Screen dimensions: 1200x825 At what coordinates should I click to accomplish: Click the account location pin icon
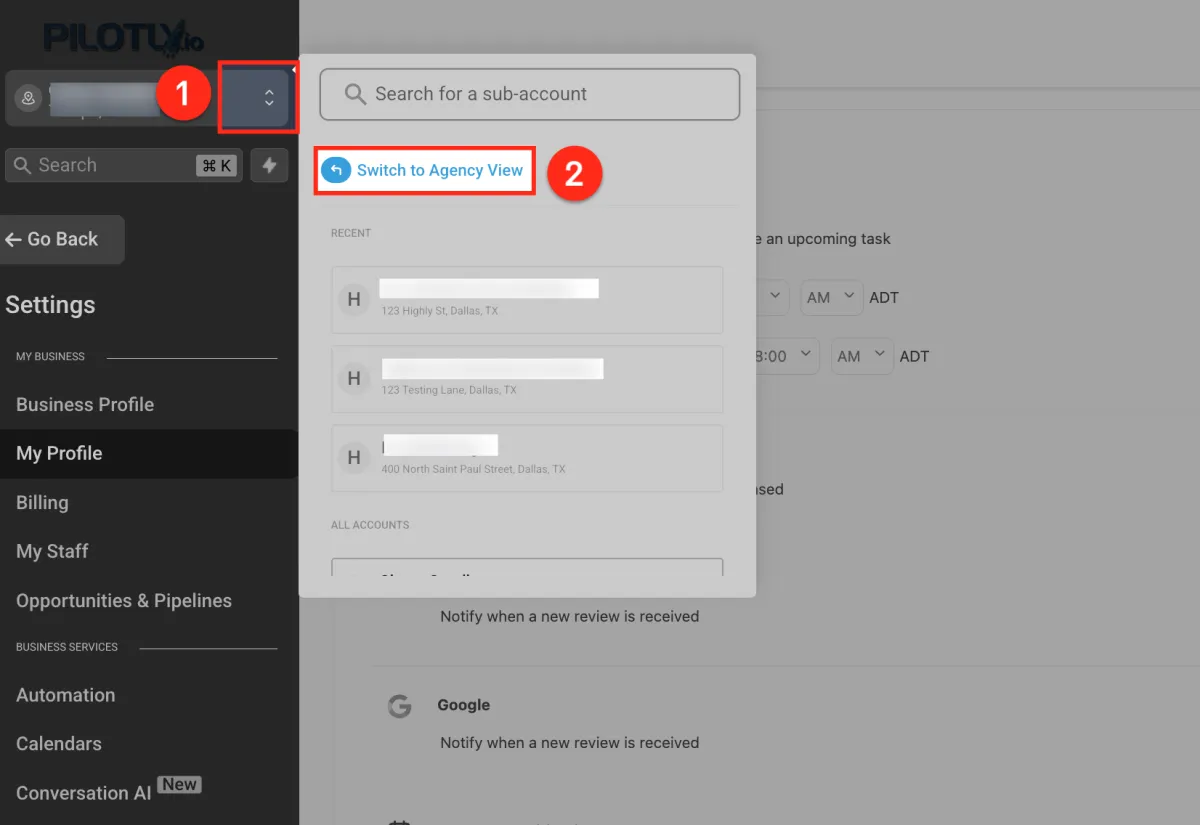[x=29, y=97]
